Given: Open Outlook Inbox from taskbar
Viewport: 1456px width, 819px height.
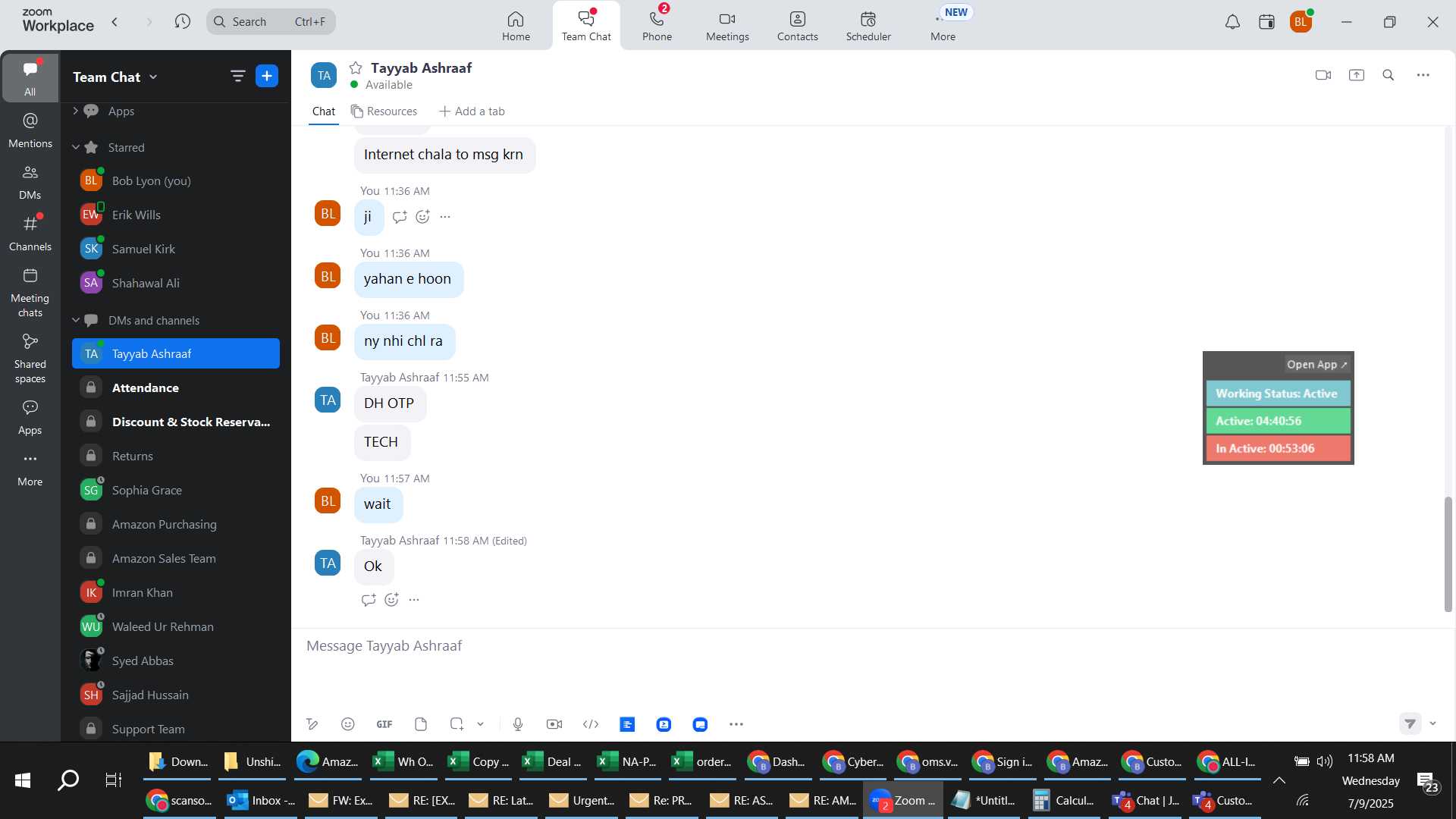Looking at the screenshot, I should [x=262, y=800].
